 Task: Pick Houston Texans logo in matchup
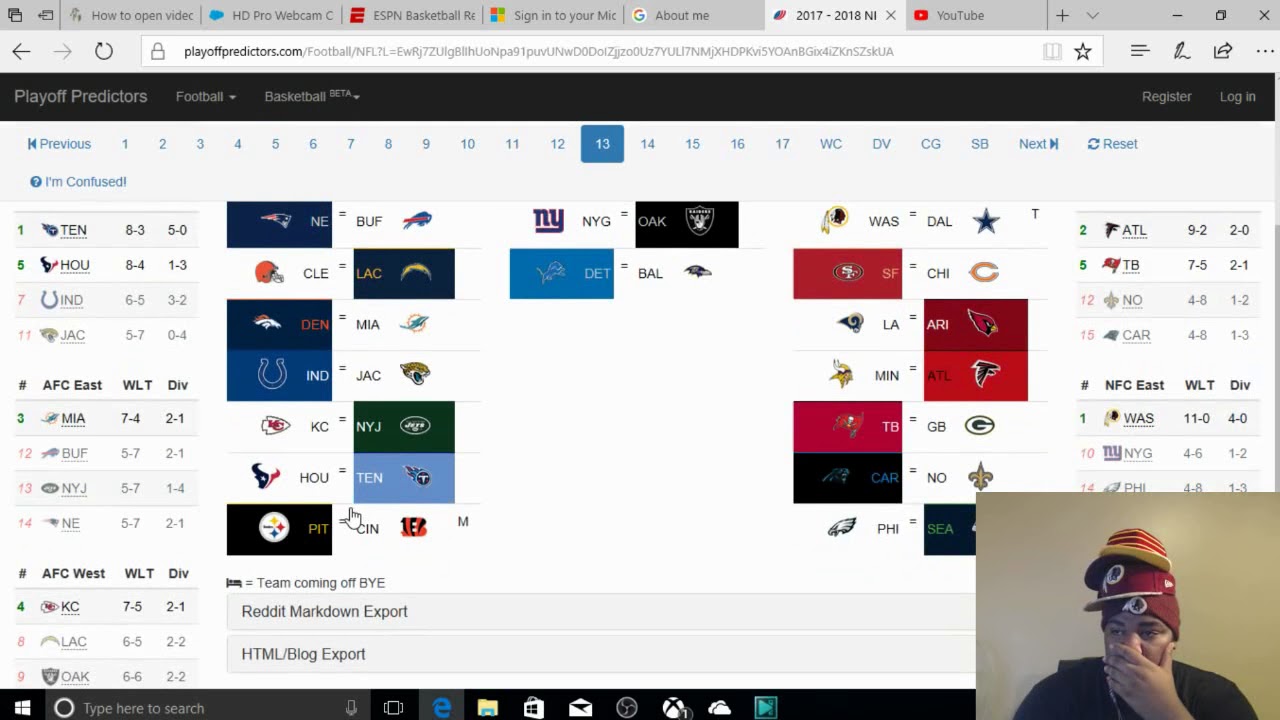(265, 477)
